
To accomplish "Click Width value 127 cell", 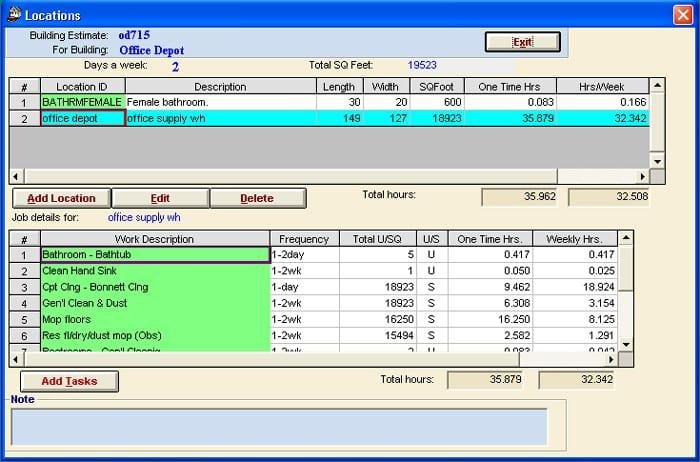I will (x=387, y=118).
